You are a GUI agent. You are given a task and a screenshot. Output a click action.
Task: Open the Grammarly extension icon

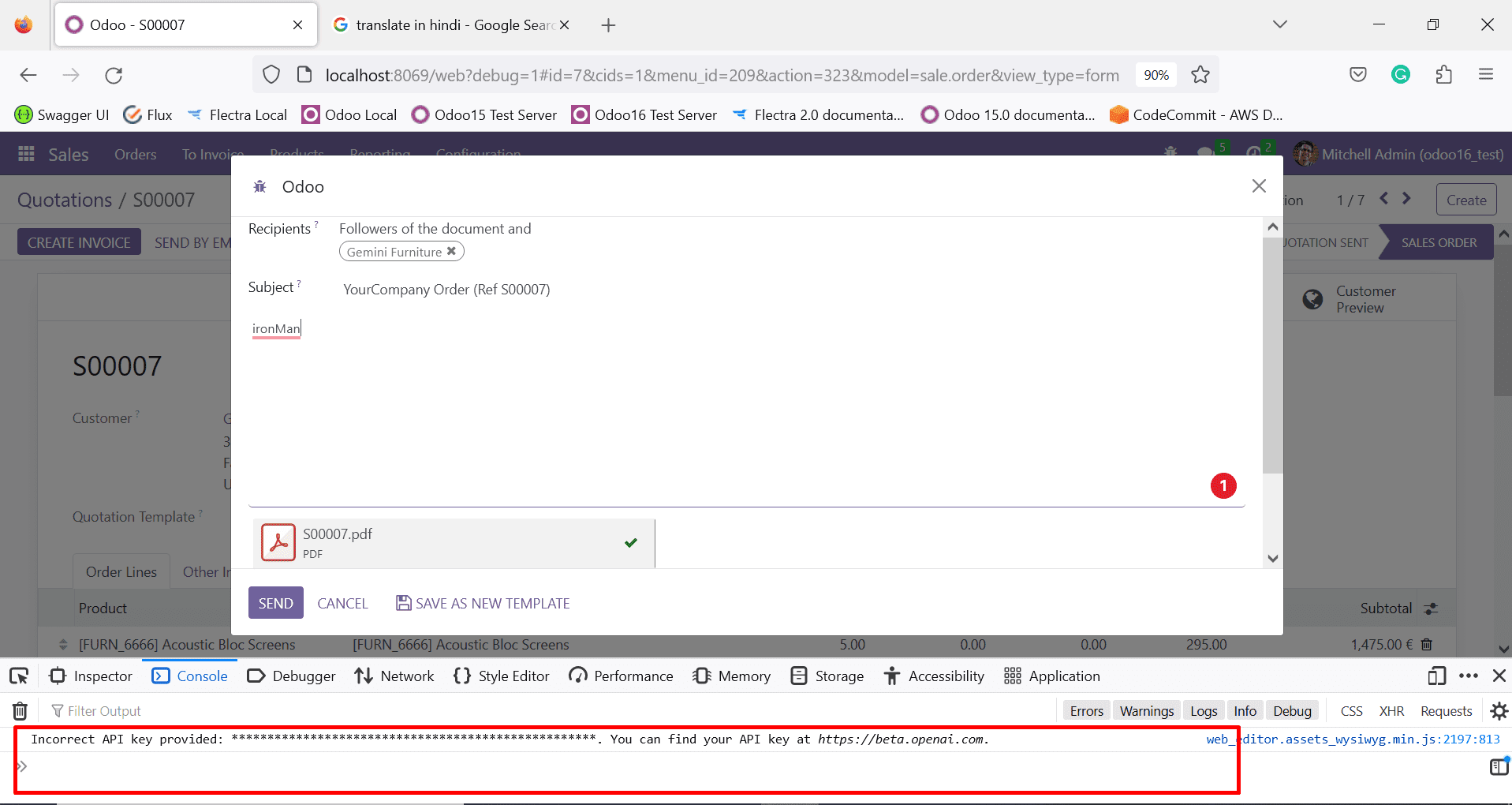pos(1401,74)
